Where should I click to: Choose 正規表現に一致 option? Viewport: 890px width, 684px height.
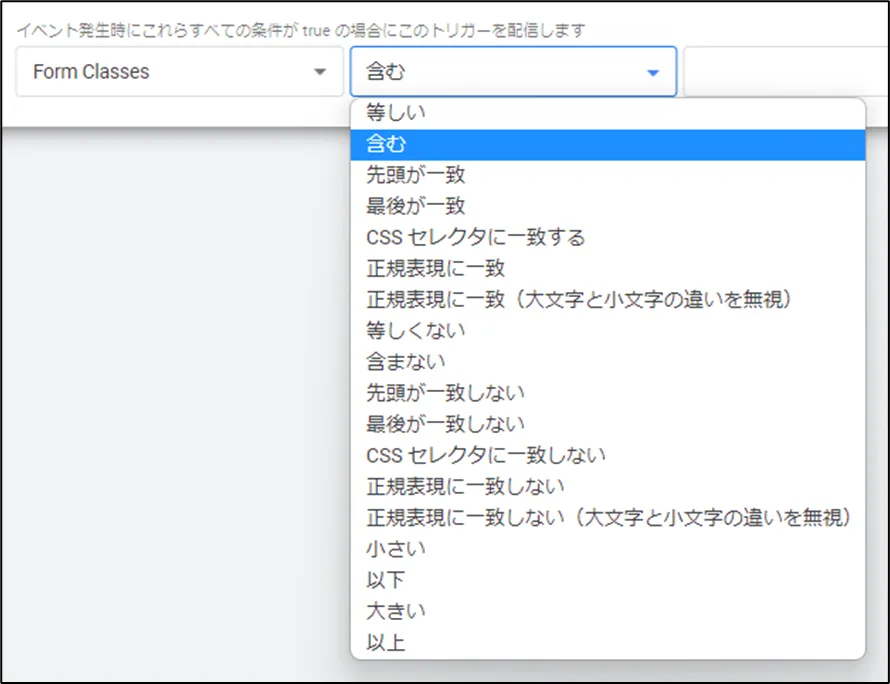click(x=435, y=268)
